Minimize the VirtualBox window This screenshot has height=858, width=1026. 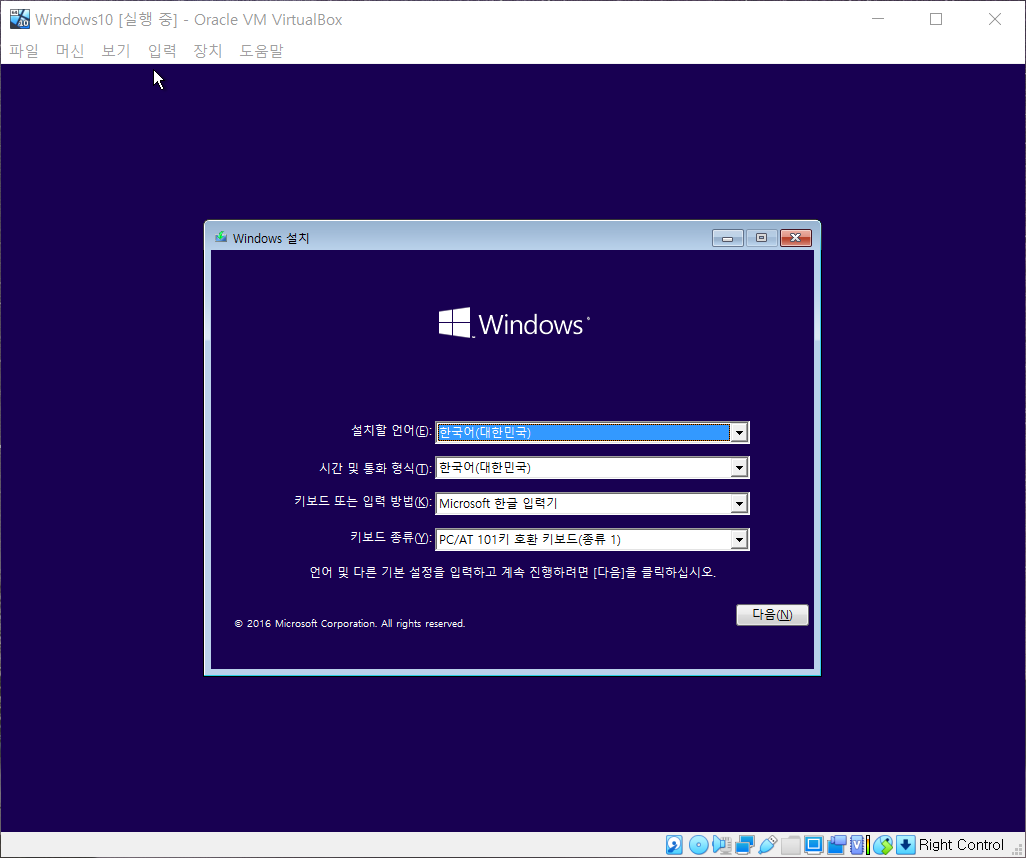pyautogui.click(x=878, y=19)
